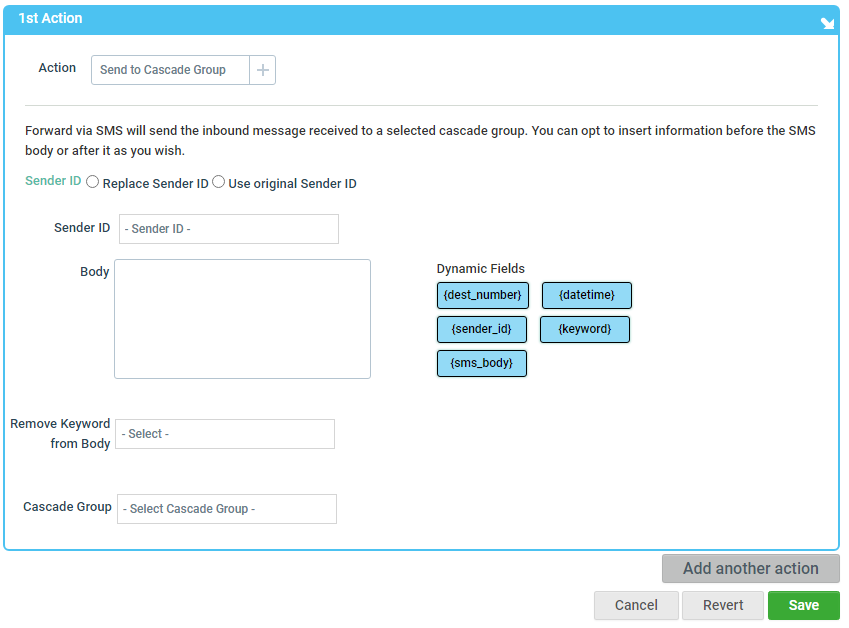Click the Body field label
This screenshot has width=849, height=628.
tap(95, 272)
